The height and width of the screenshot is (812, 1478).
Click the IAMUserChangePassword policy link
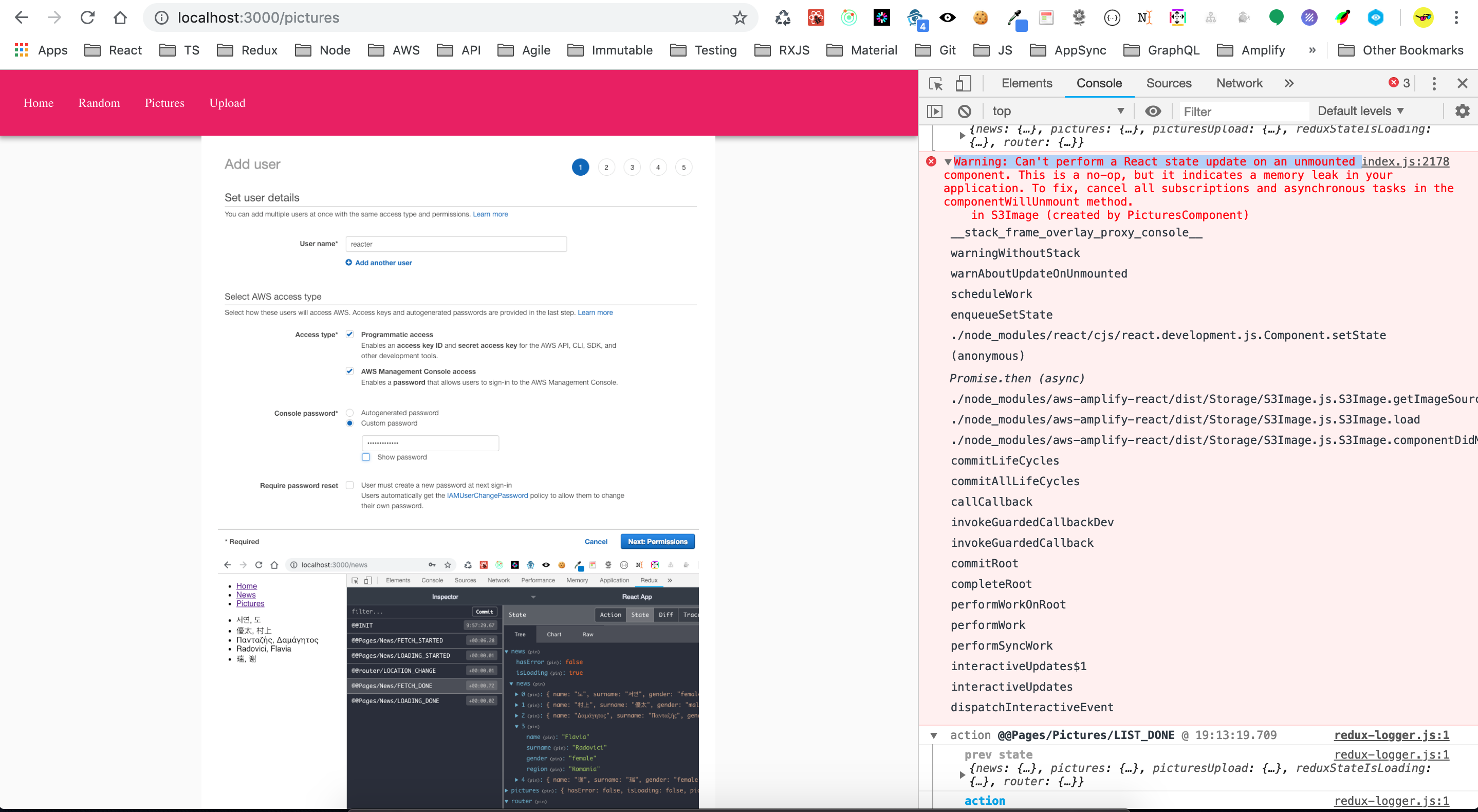[487, 495]
